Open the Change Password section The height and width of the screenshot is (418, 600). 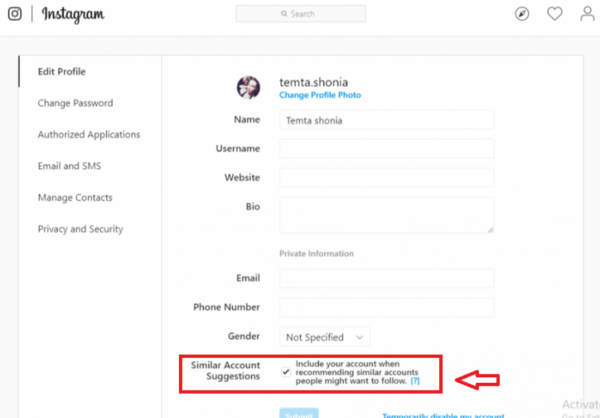click(75, 103)
